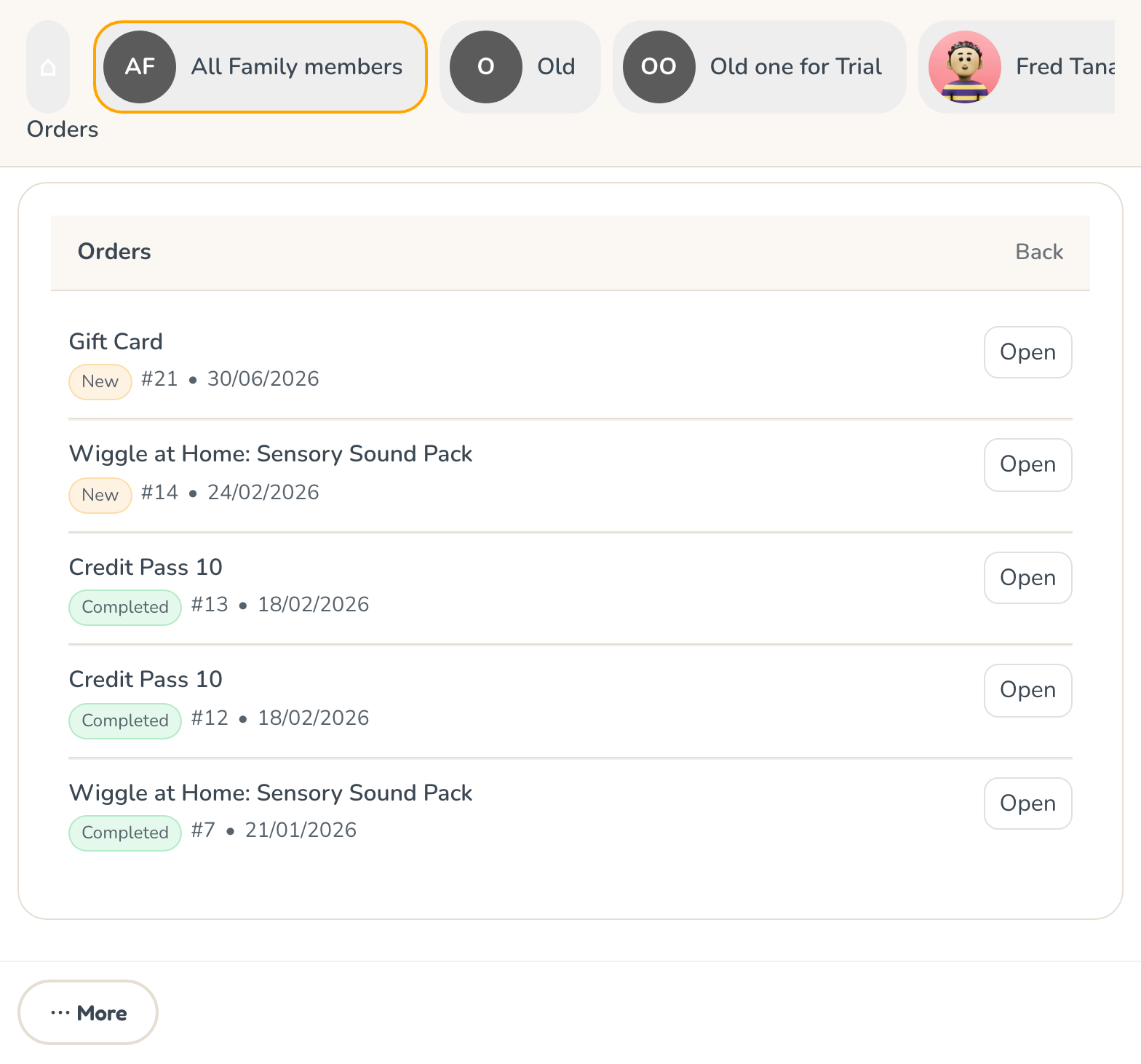Open the Gift Card order #21
This screenshot has height=1064, width=1141.
1028,352
